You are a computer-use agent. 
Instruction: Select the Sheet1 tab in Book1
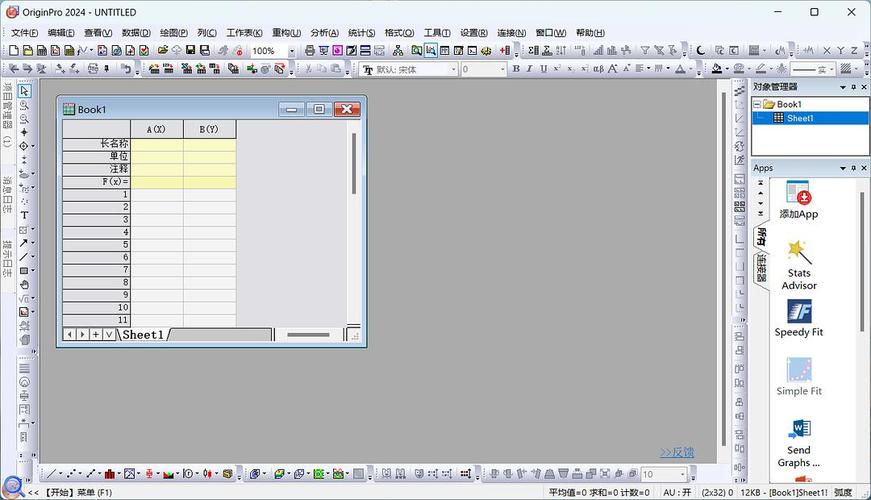click(143, 334)
